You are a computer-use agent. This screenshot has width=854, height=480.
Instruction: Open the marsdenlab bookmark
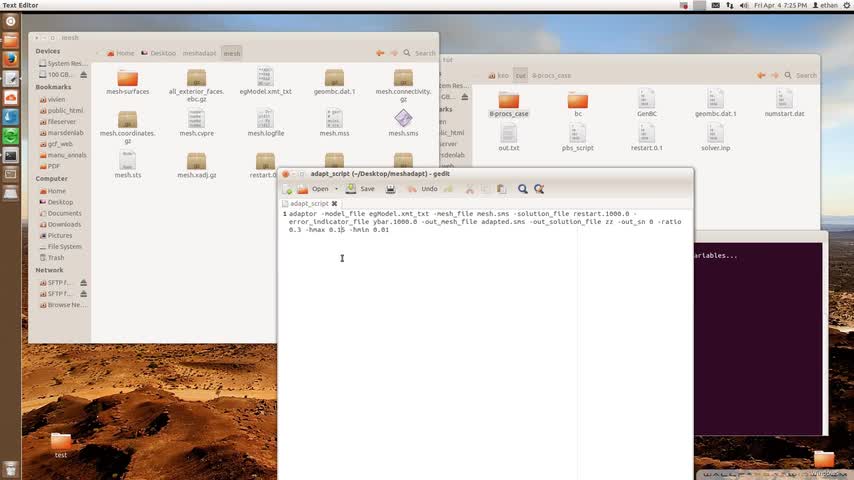pos(62,133)
